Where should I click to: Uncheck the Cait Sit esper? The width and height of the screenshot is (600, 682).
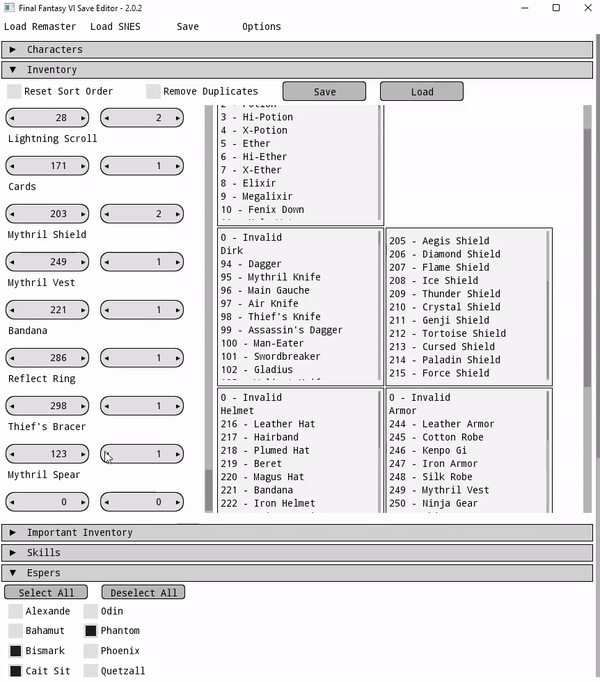tap(16, 671)
